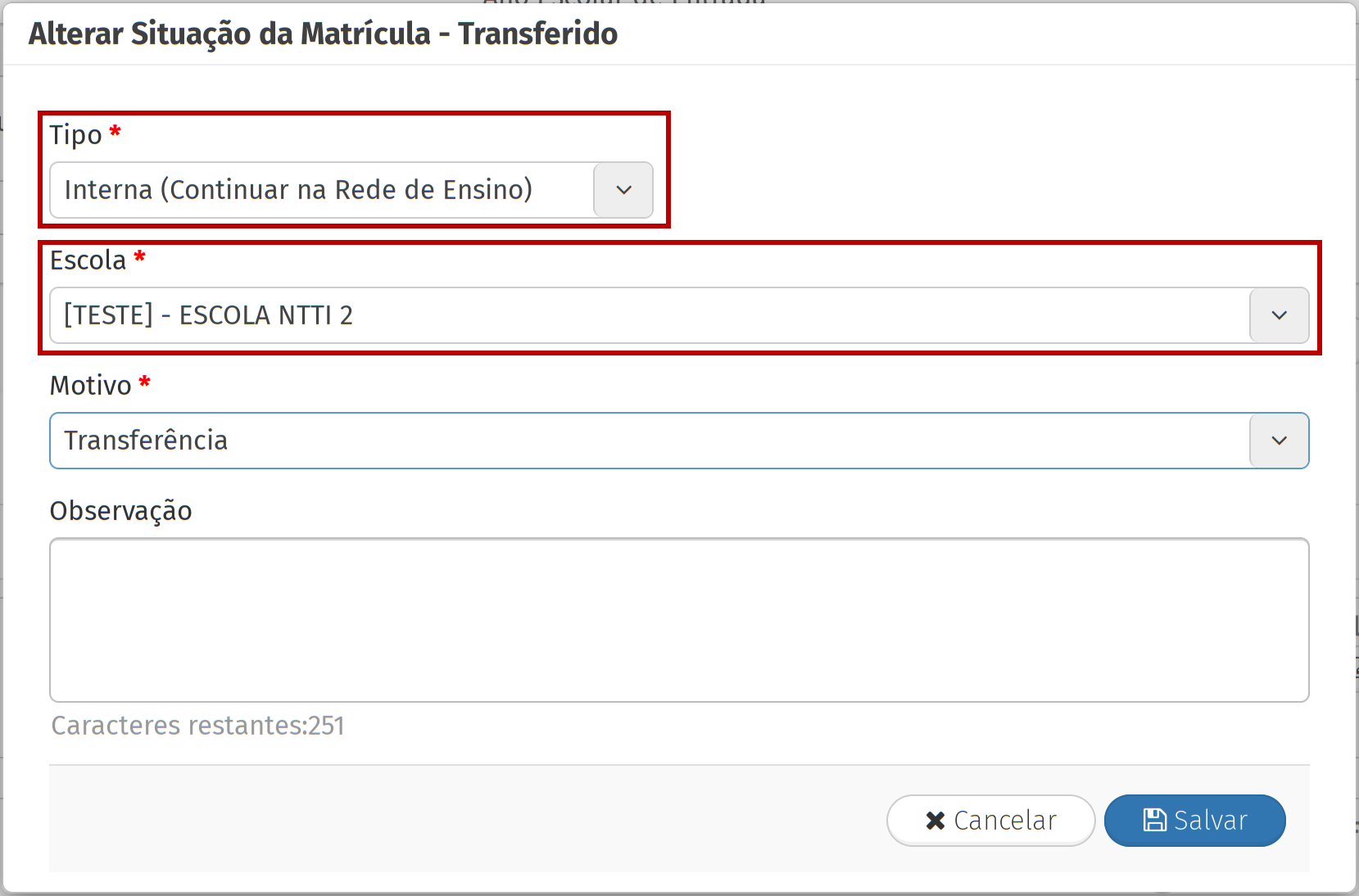Click the red asterisk next to Tipo
The image size is (1359, 896).
tap(116, 131)
